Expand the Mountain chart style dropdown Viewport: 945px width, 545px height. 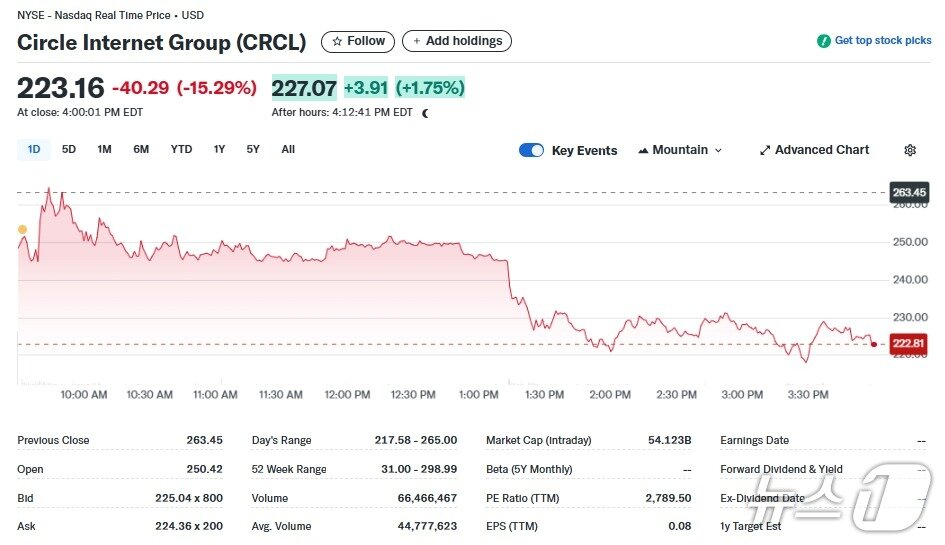(x=718, y=150)
